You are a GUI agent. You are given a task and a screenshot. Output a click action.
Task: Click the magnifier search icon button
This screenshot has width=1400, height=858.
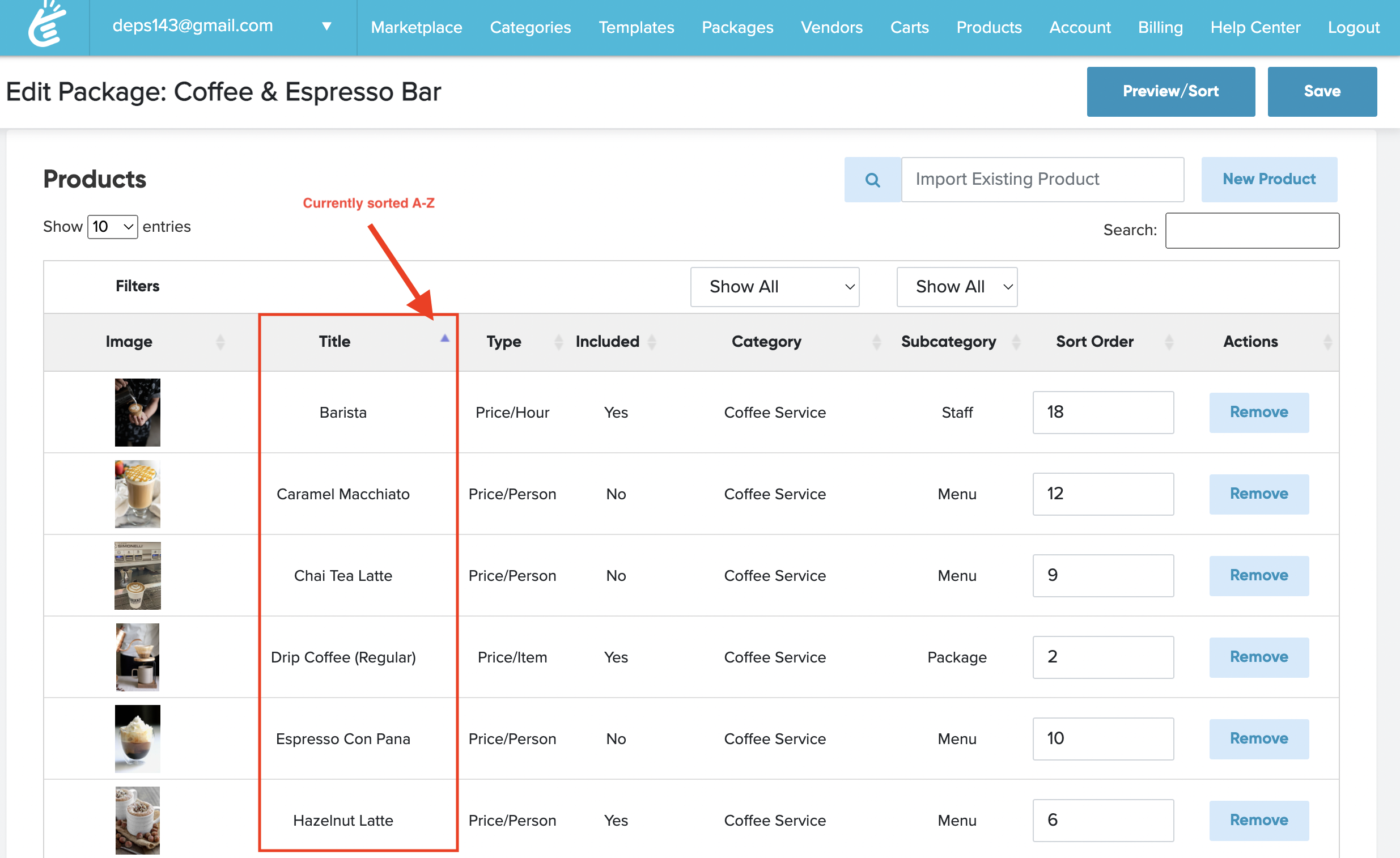point(872,180)
